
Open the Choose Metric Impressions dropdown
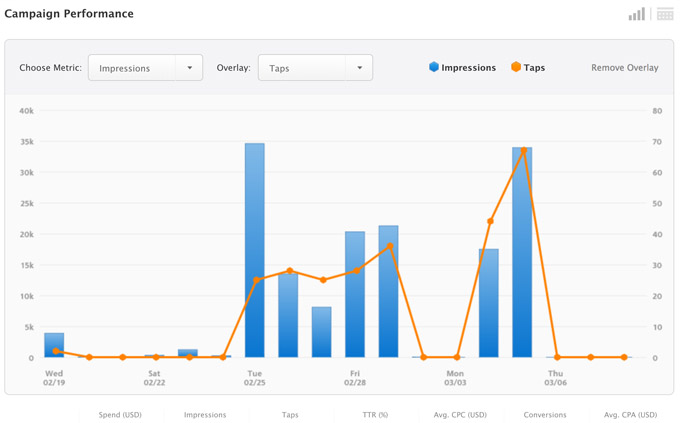[145, 68]
